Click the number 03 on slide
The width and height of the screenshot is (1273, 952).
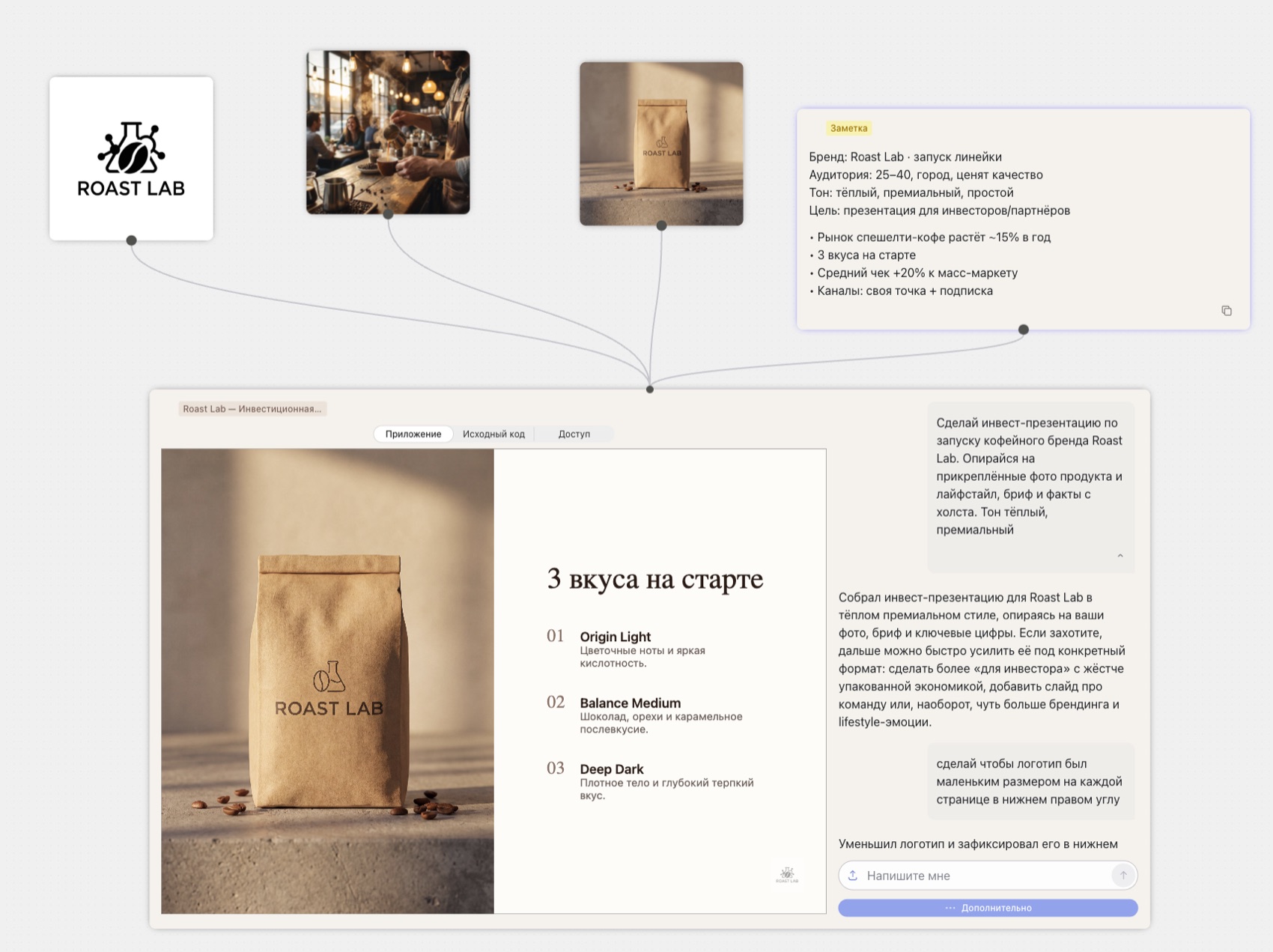coord(555,768)
